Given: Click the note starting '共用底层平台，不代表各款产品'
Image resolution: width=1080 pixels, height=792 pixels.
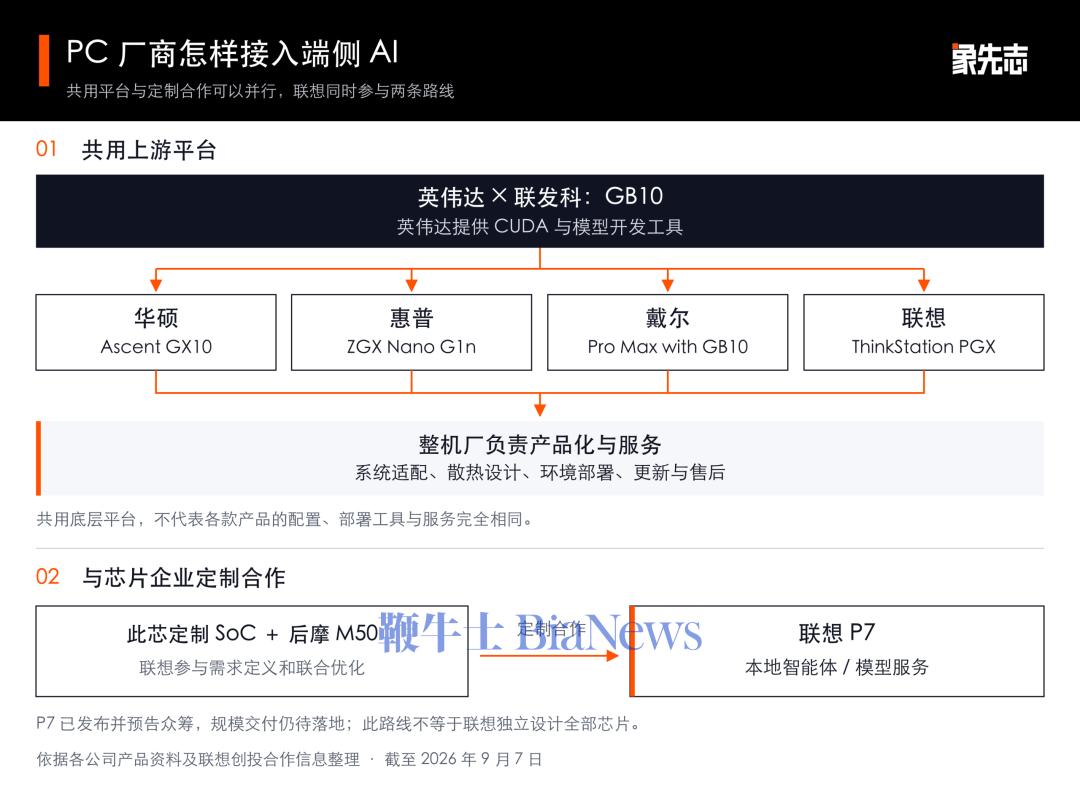Looking at the screenshot, I should (285, 519).
